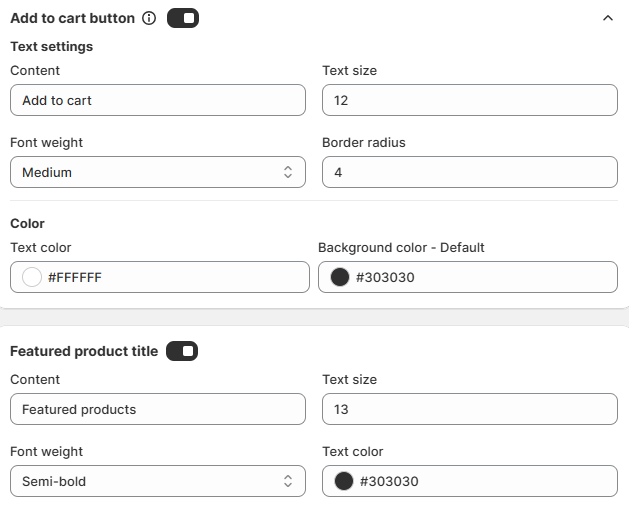Toggle the Add to cart button switch
629x510 pixels.
pos(183,18)
